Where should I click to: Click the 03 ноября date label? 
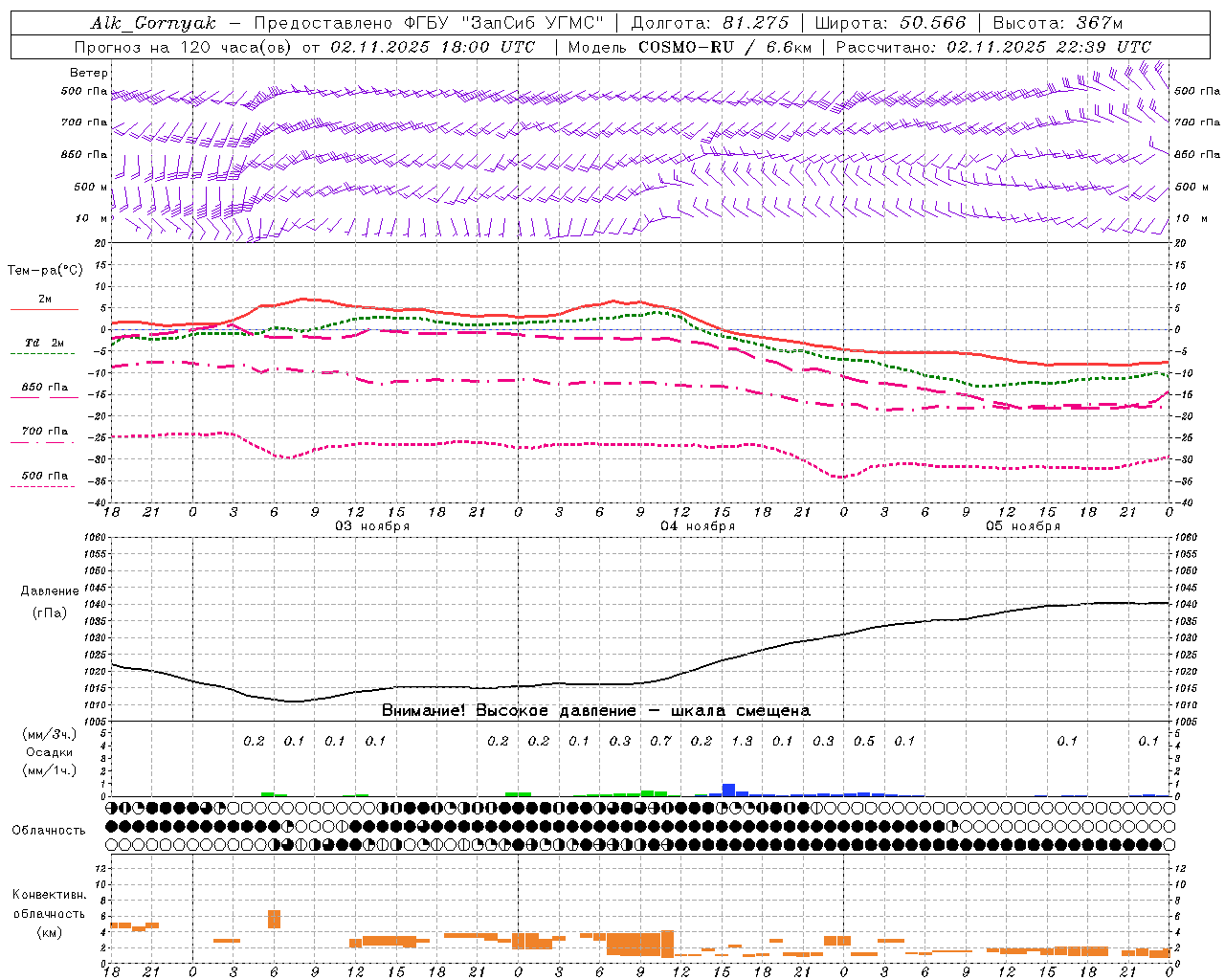click(x=372, y=526)
